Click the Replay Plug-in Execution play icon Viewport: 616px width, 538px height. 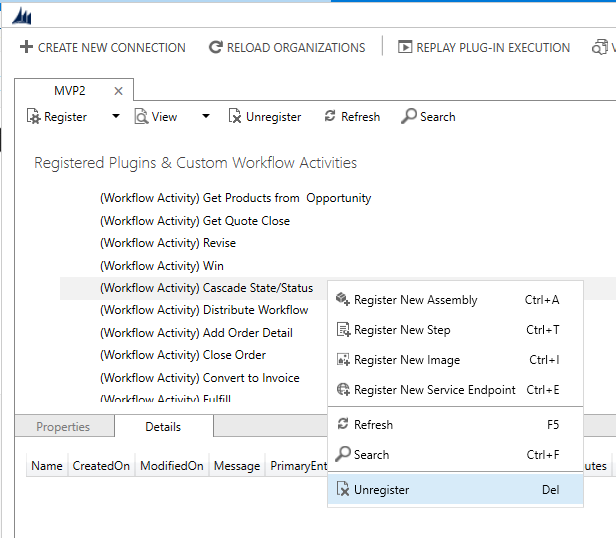point(405,47)
